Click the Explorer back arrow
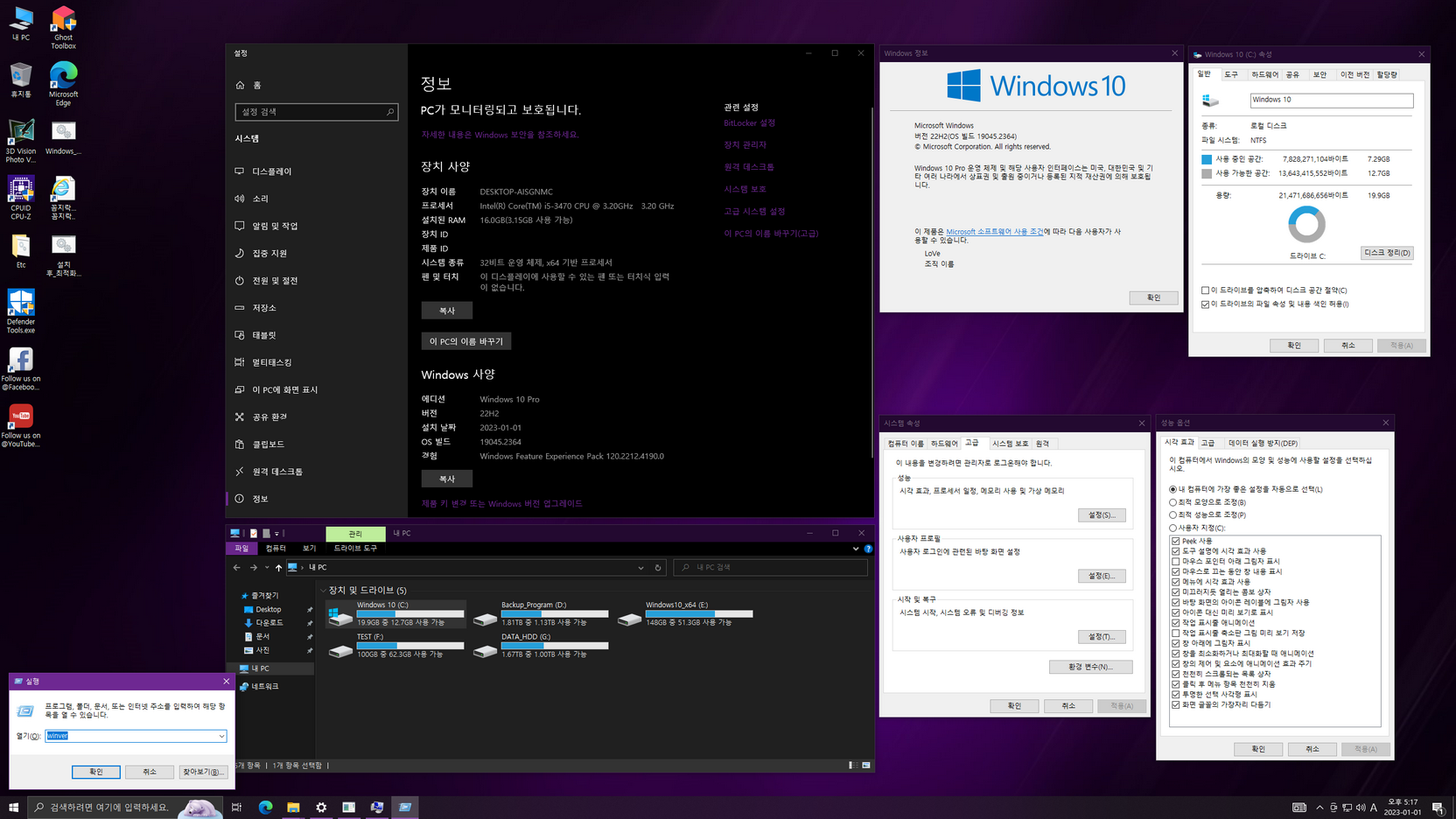This screenshot has height=819, width=1456. point(236,567)
